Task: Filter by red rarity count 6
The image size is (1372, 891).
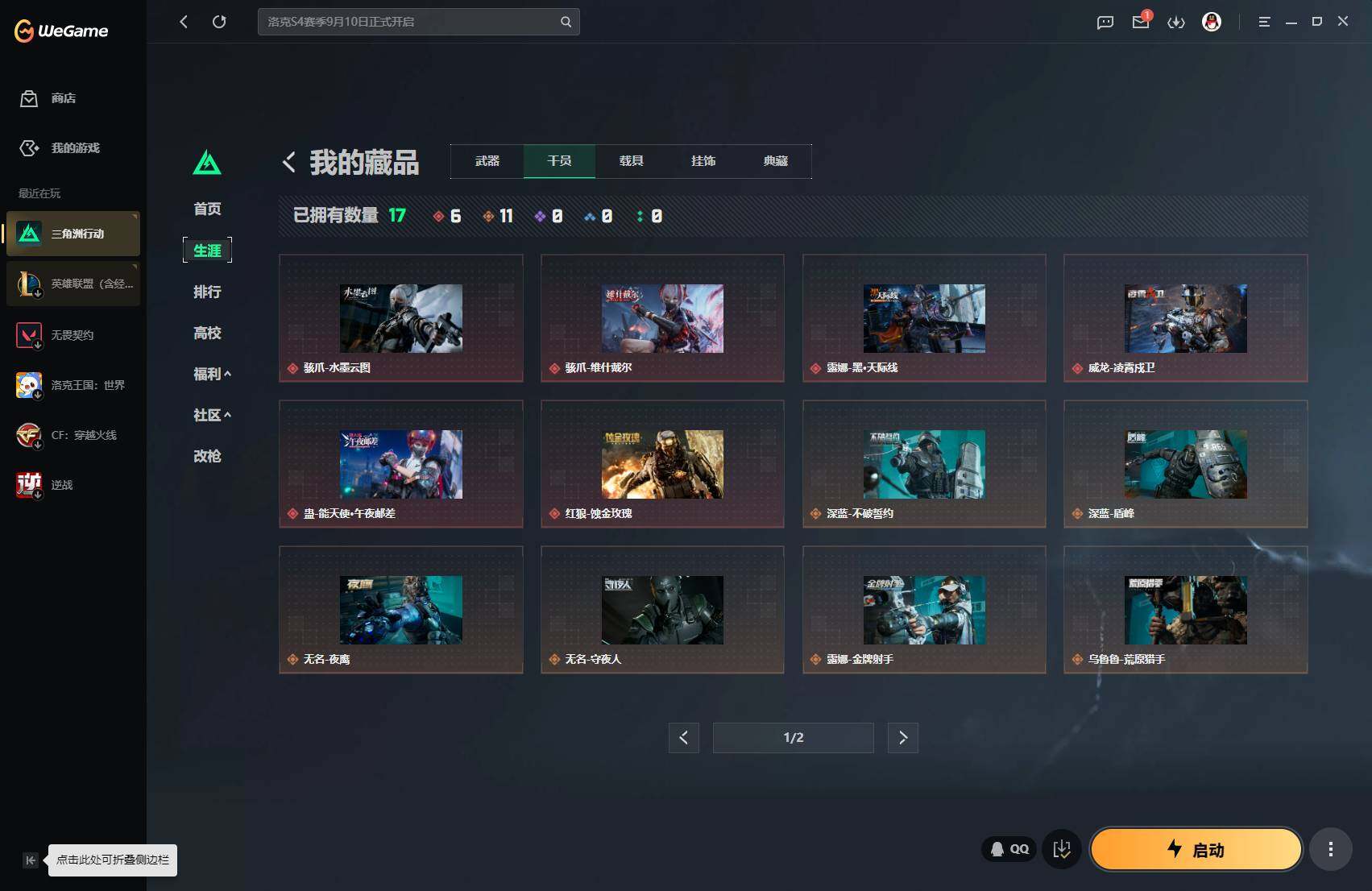Action: 447,216
